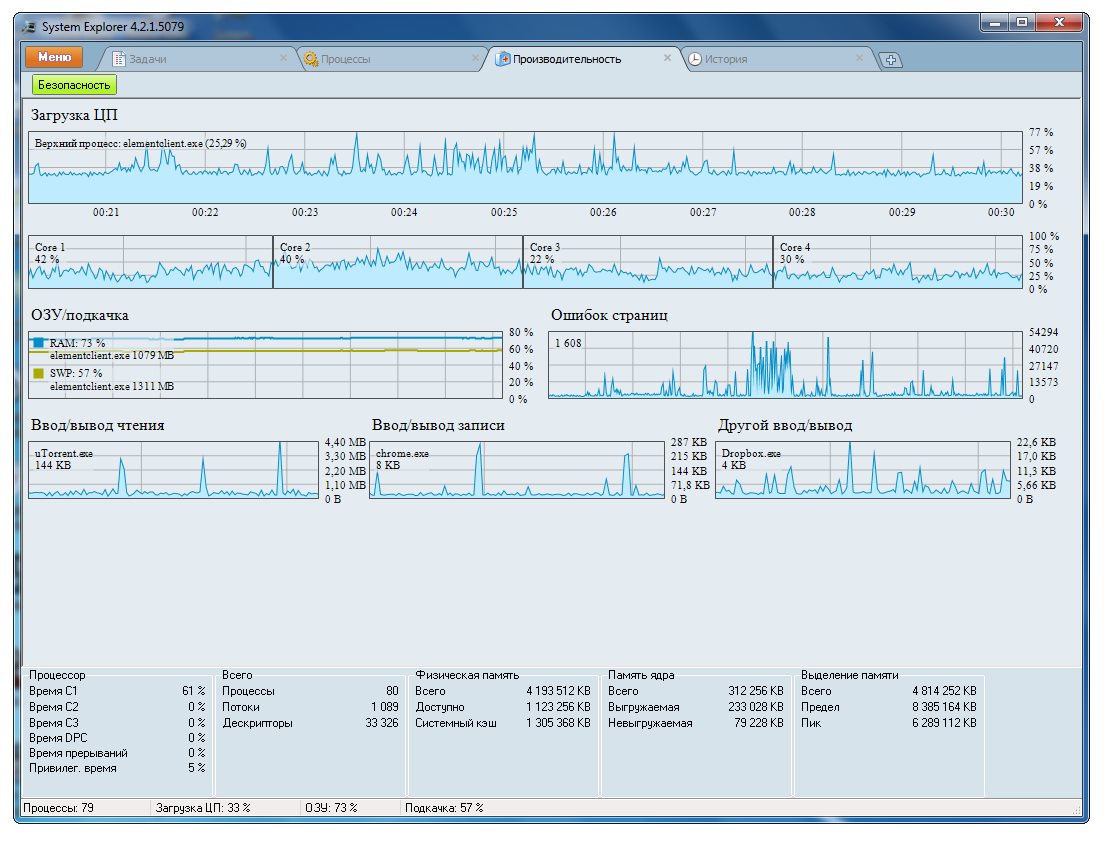This screenshot has height=843, width=1107.
Task: Click the olive SWP legend swatch
Action: point(39,373)
